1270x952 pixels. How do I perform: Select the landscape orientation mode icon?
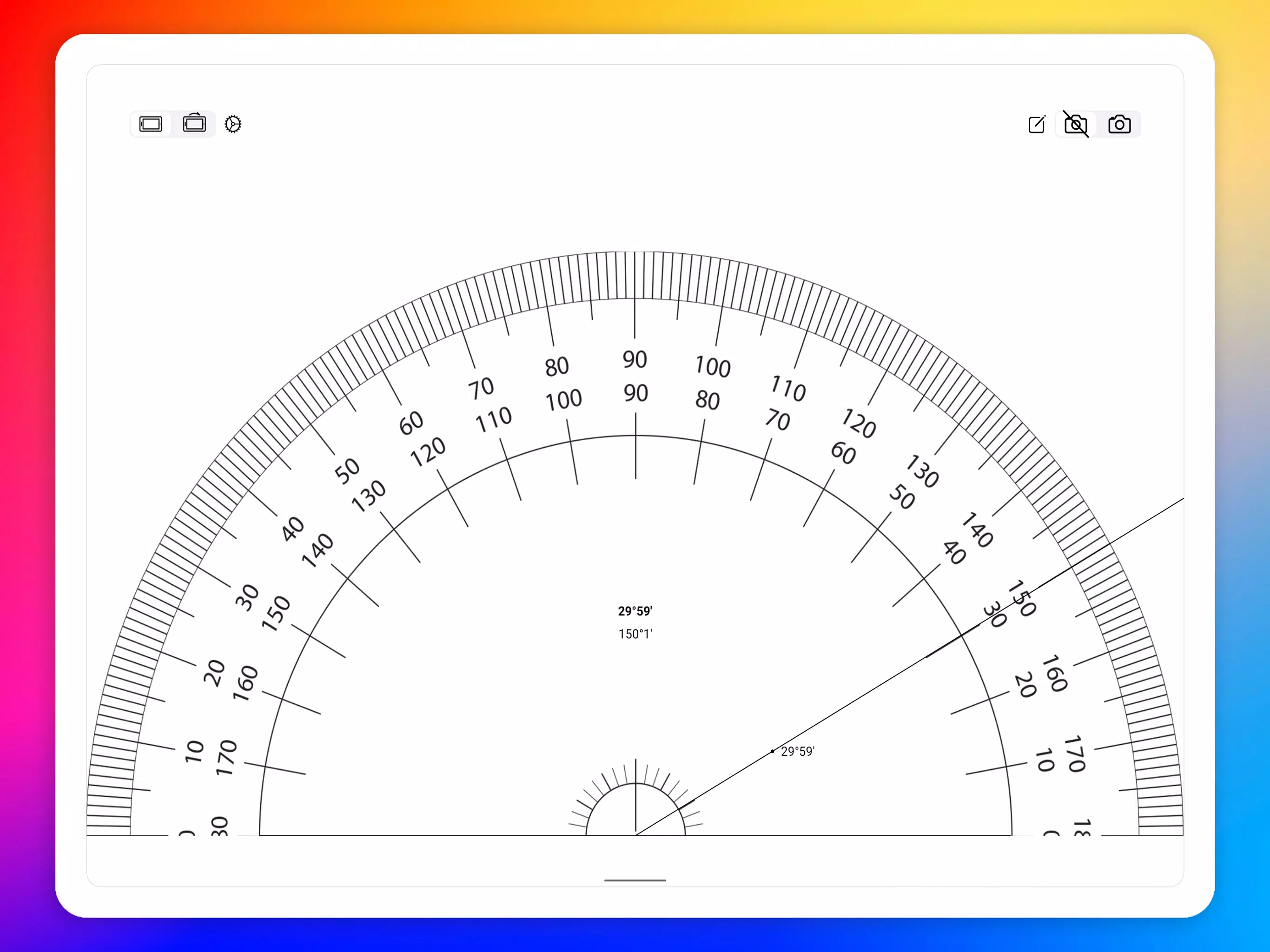pyautogui.click(x=151, y=124)
